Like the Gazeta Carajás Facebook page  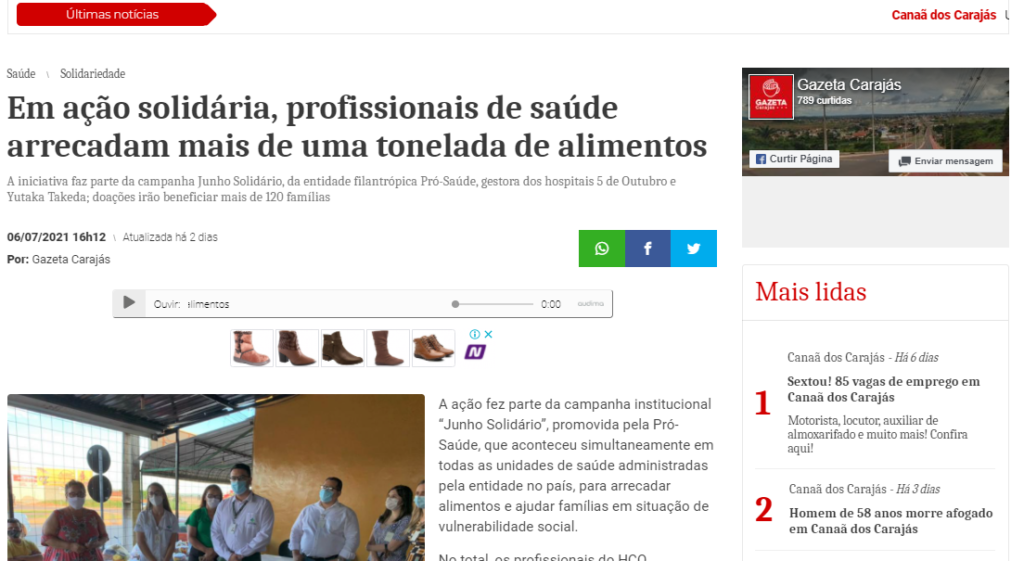pos(794,159)
